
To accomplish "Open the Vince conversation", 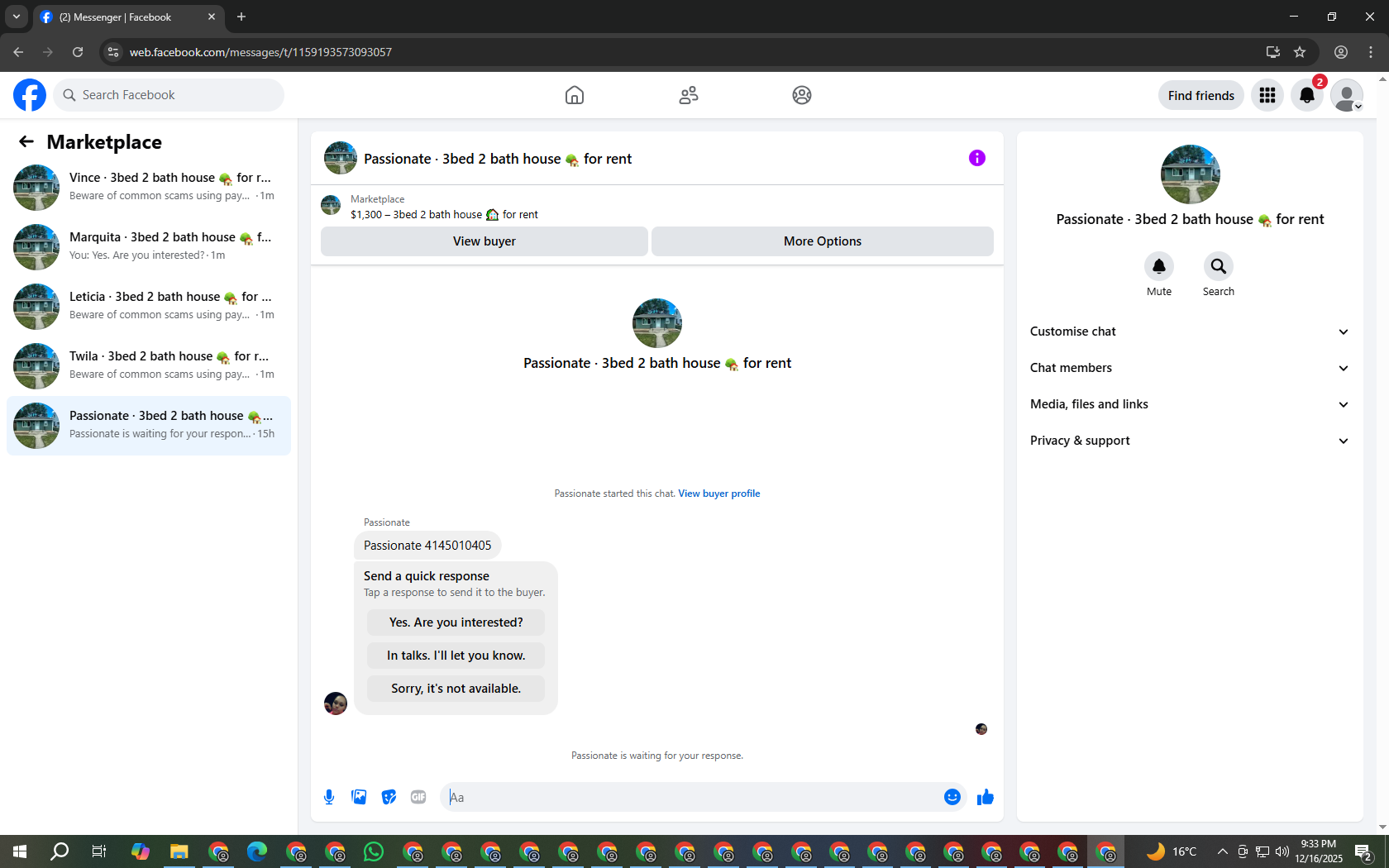I will [149, 187].
